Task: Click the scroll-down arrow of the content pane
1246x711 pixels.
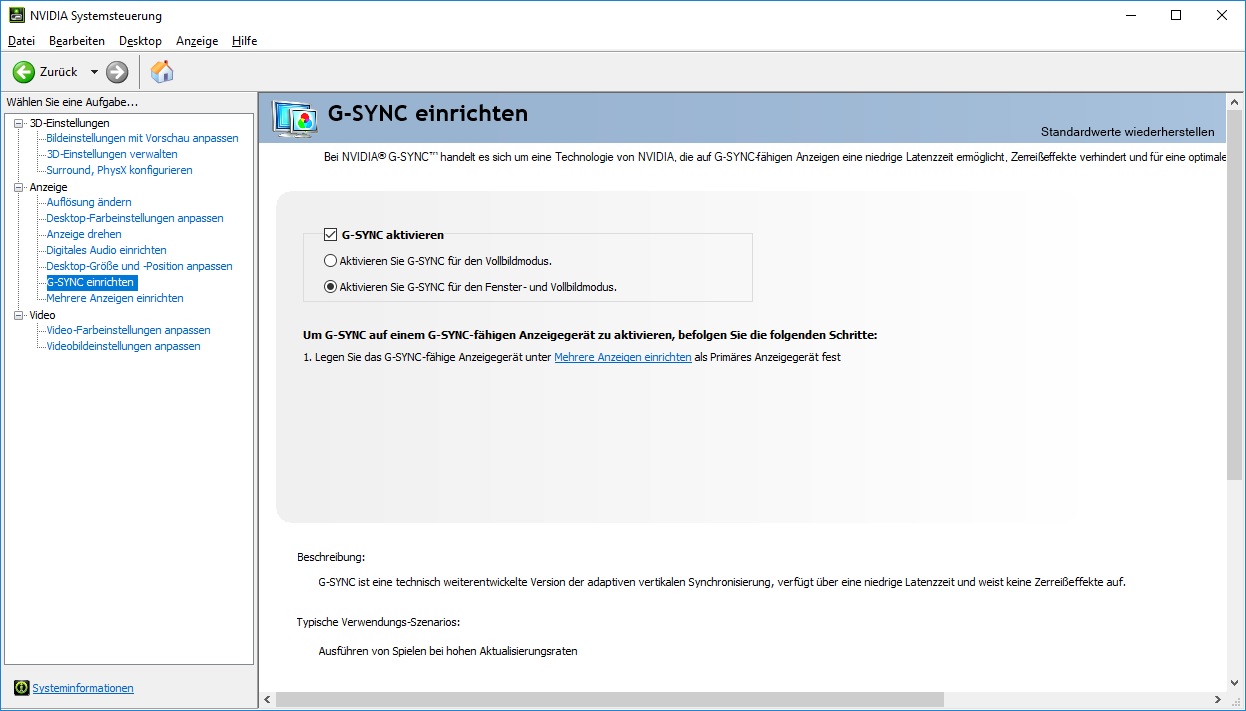Action: 1235,682
